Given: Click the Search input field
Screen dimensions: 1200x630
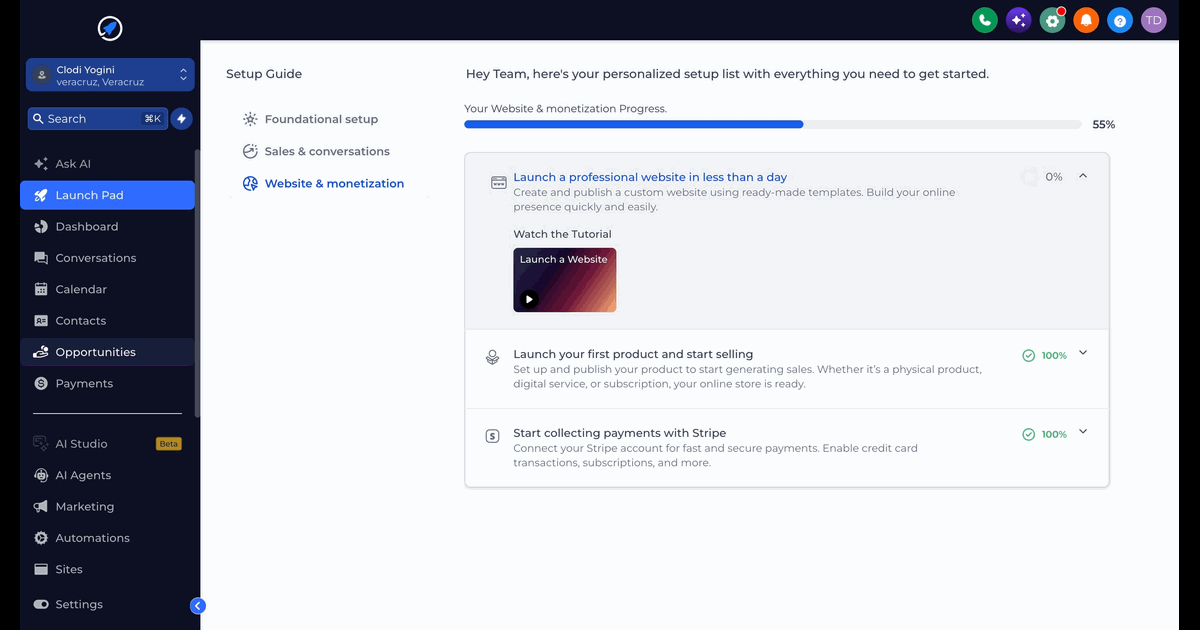Looking at the screenshot, I should (x=98, y=119).
